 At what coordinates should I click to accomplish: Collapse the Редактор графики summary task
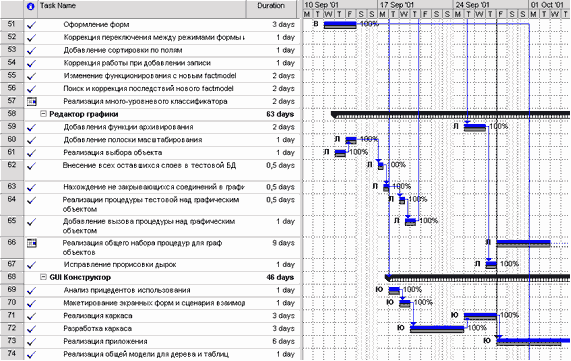[x=43, y=114]
